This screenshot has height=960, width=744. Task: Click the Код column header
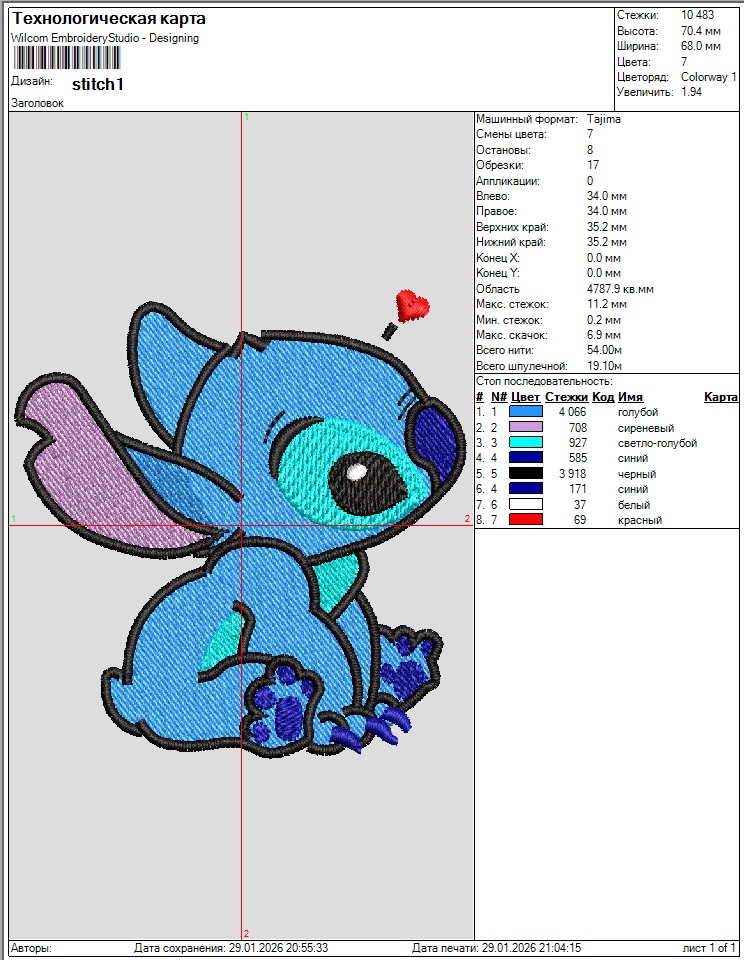[602, 397]
